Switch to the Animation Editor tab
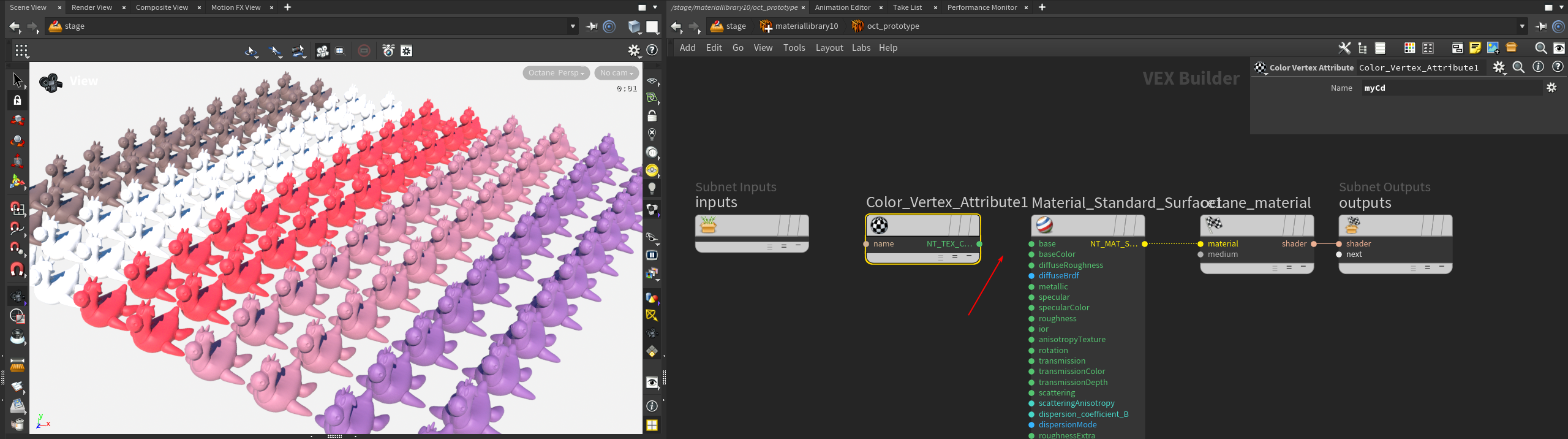The width and height of the screenshot is (1568, 439). (842, 7)
